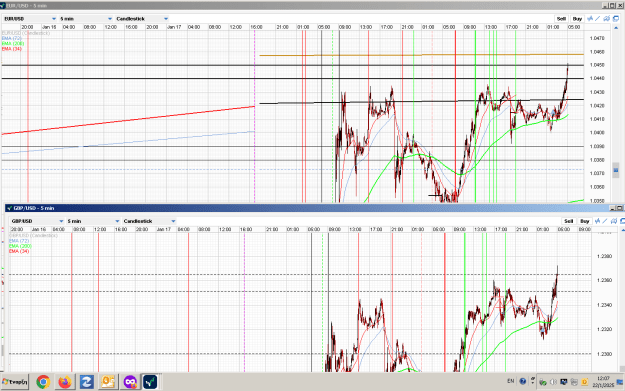The height and width of the screenshot is (391, 625).
Task: Click EMA (34) label in EUR/USD chart
Action: pyautogui.click(x=12, y=49)
